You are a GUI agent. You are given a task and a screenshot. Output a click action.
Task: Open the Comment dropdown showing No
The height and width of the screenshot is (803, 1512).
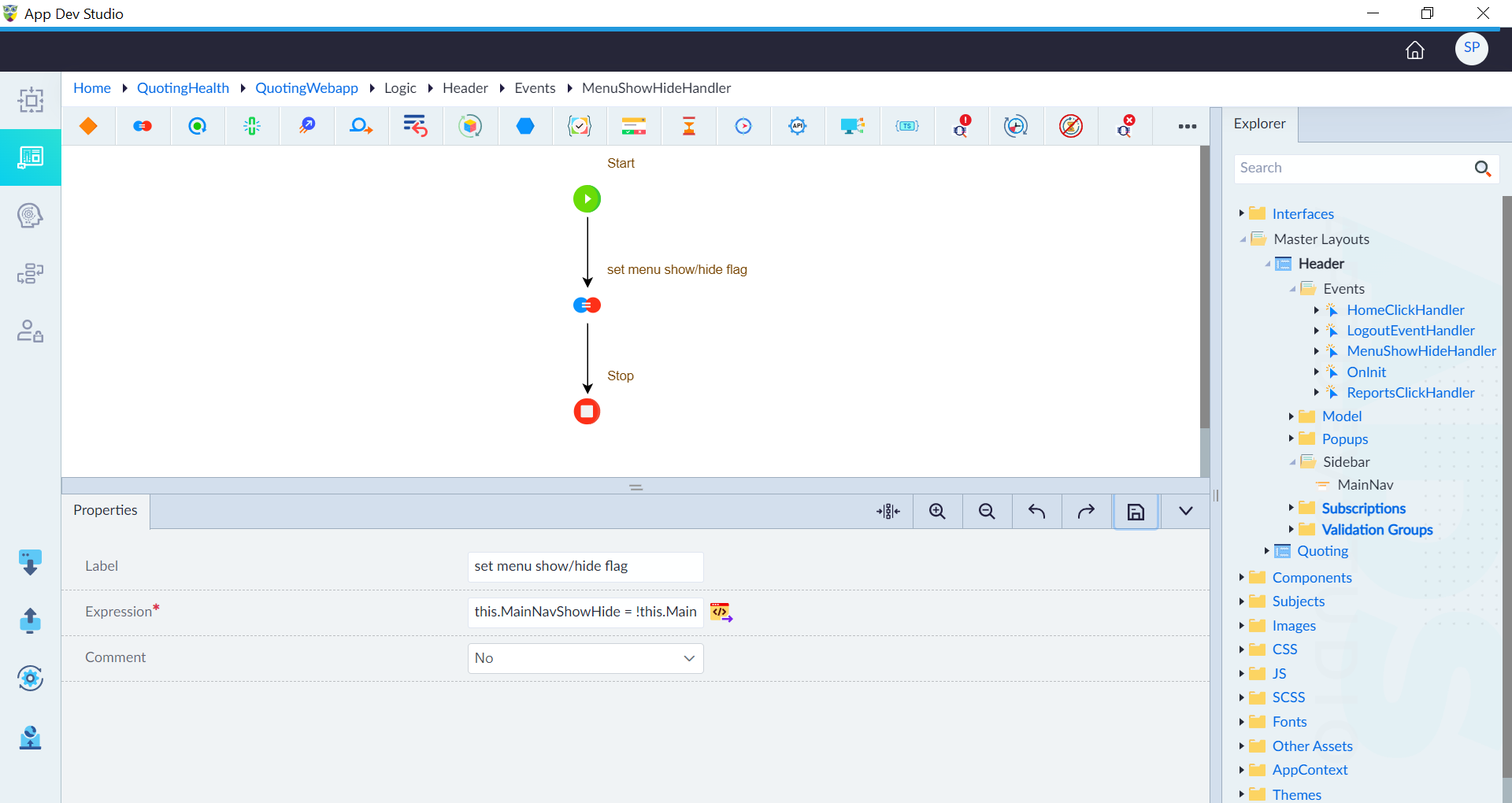click(x=585, y=658)
